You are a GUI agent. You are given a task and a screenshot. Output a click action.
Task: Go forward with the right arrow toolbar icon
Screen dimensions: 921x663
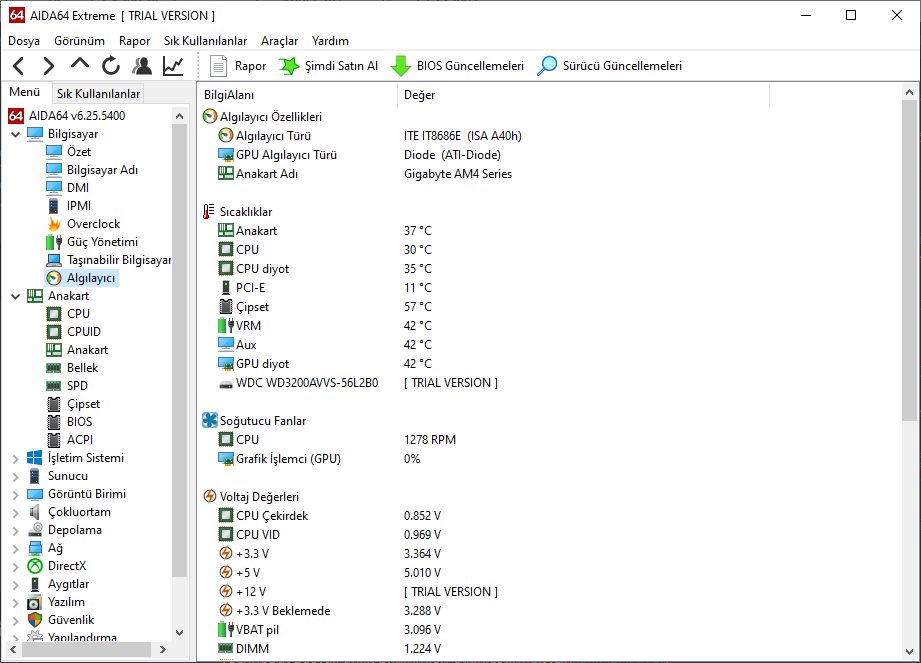point(49,66)
